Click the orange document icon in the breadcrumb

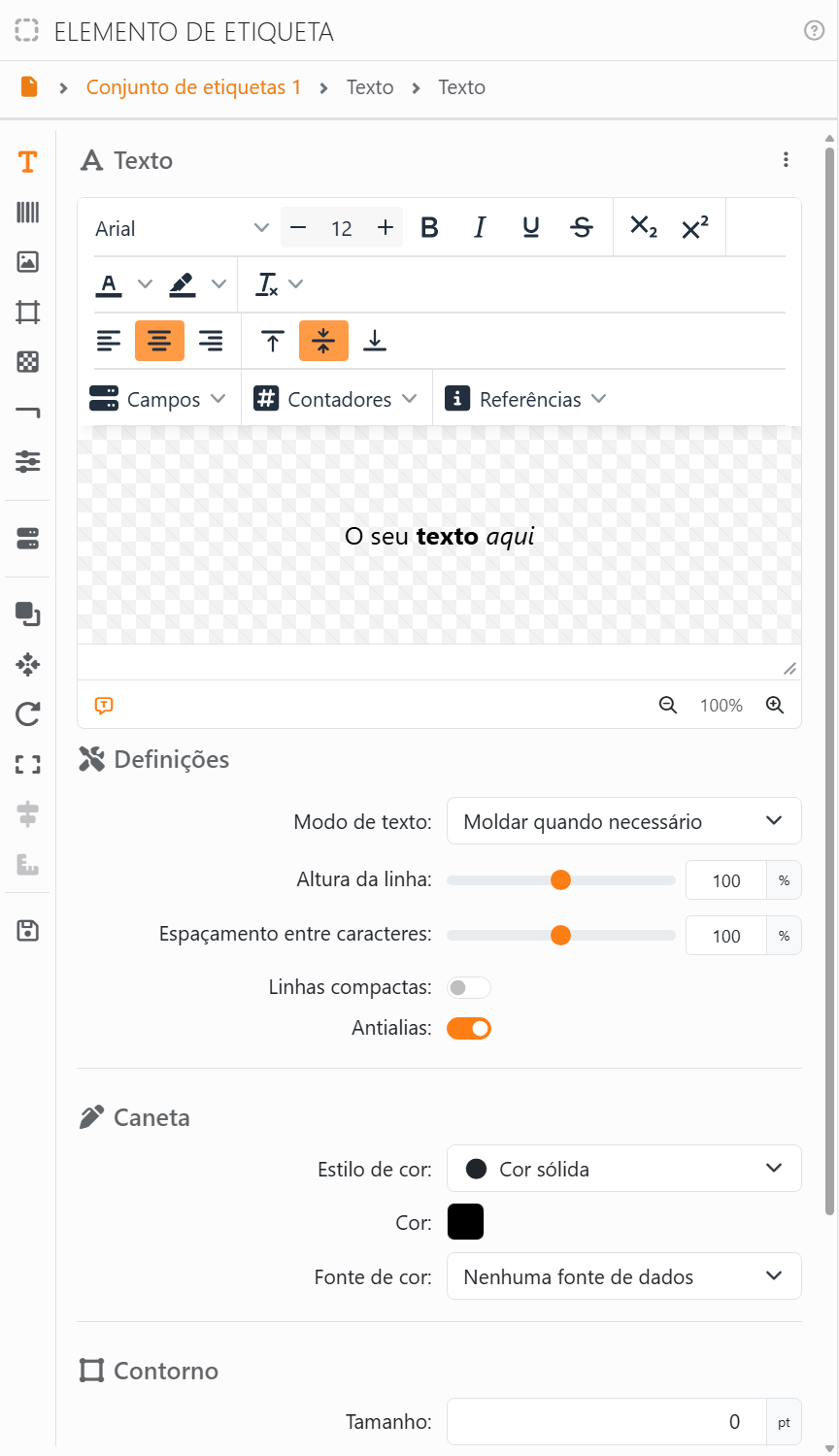tap(29, 86)
